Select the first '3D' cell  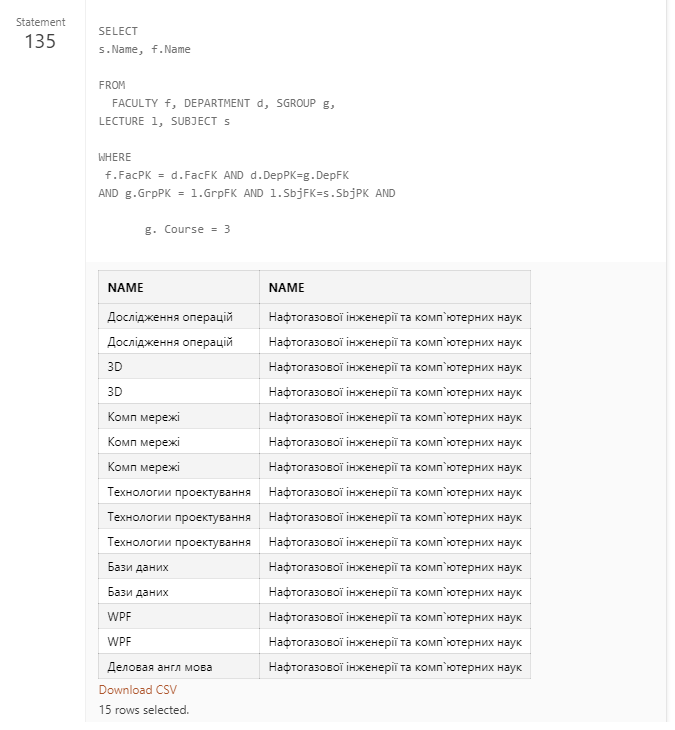click(x=115, y=367)
